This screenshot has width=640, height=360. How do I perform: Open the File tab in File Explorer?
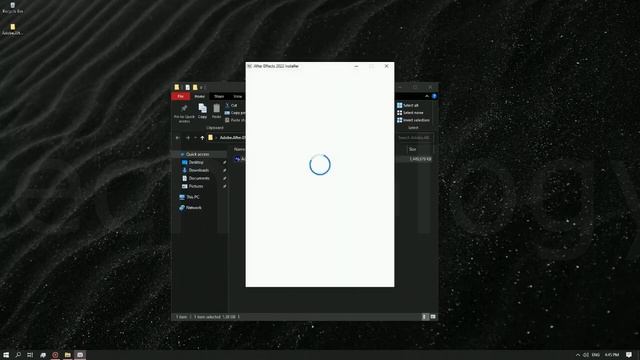coord(181,96)
